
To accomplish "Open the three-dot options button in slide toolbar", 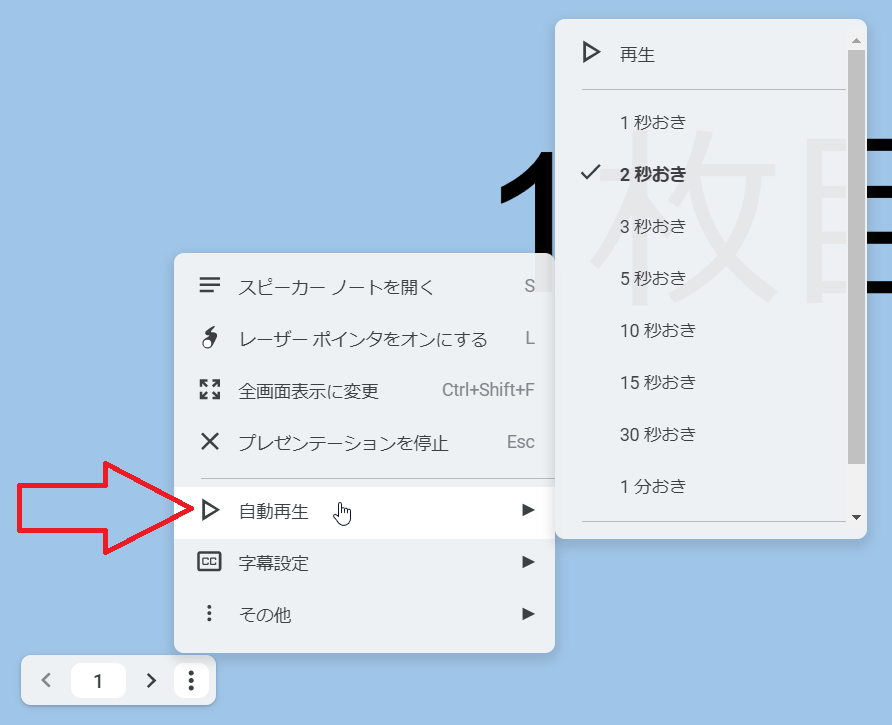I will tap(191, 680).
